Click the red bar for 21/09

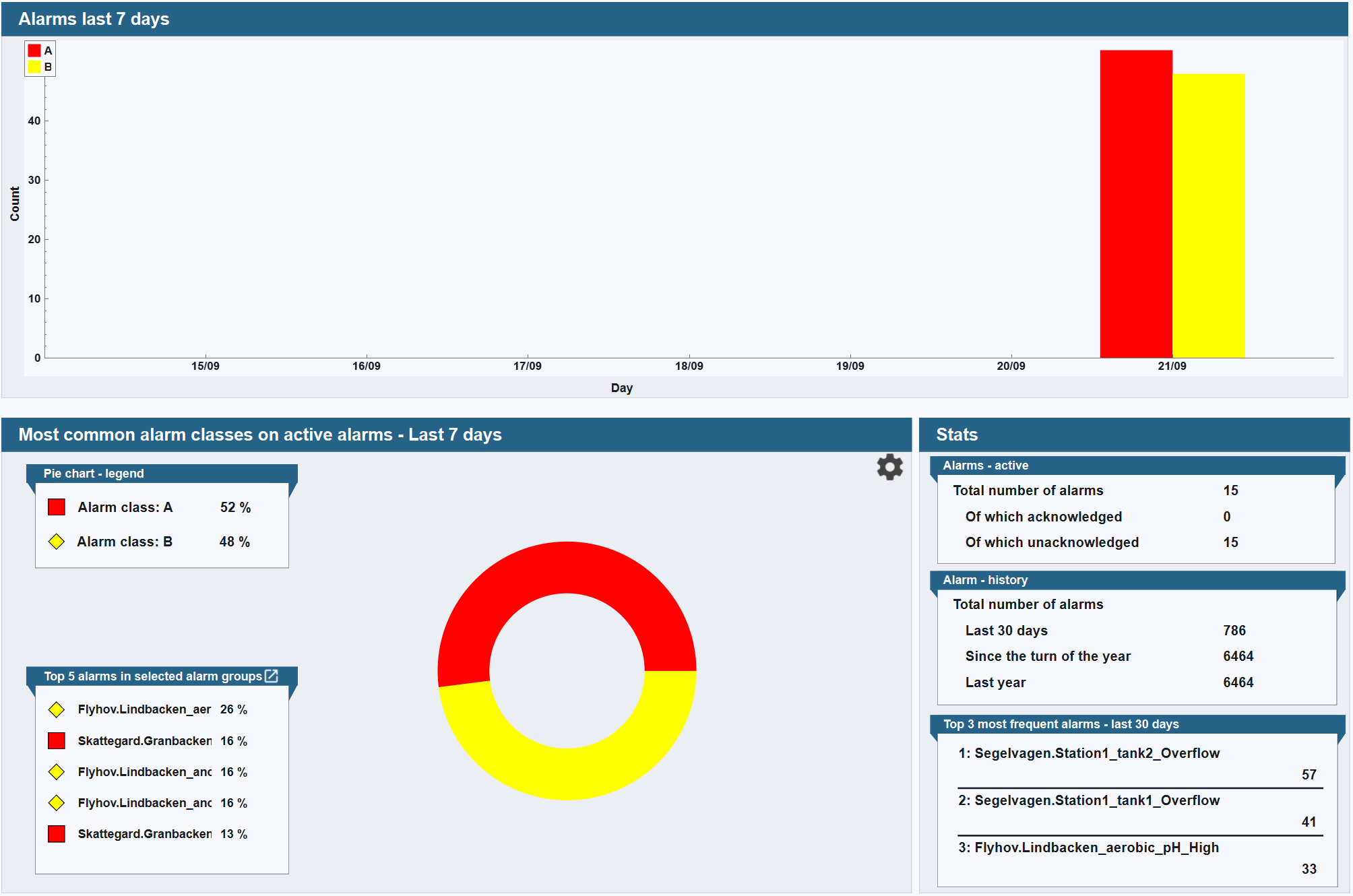pos(1136,203)
